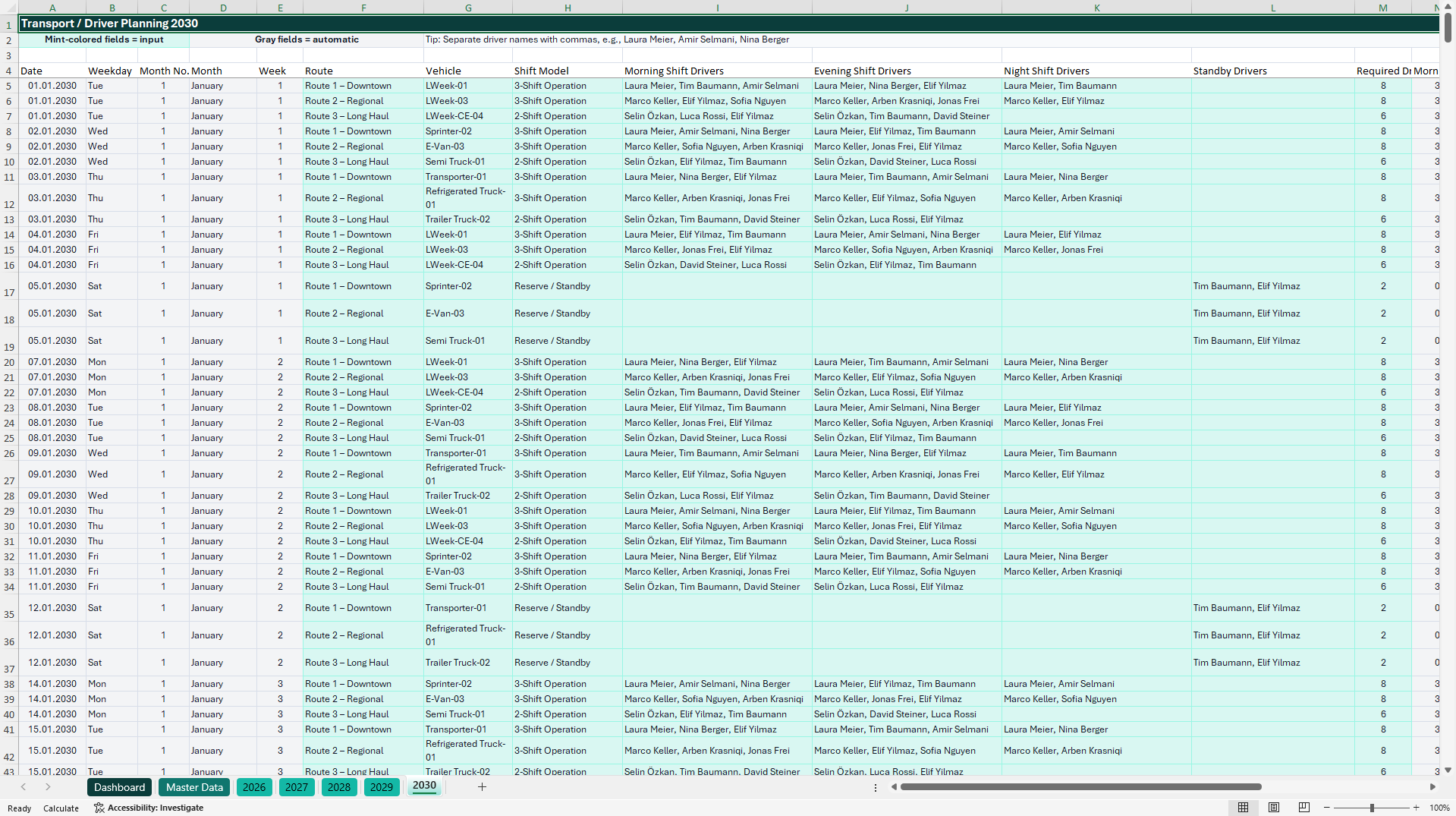Viewport: 1456px width, 816px height.
Task: Open the Master Data sheet tab
Action: [194, 787]
